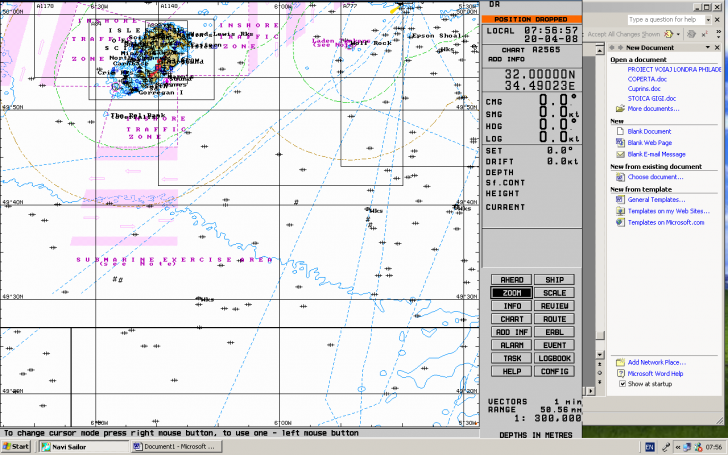The image size is (728, 455).
Task: Click the More documents folder icon
Action: coord(619,108)
